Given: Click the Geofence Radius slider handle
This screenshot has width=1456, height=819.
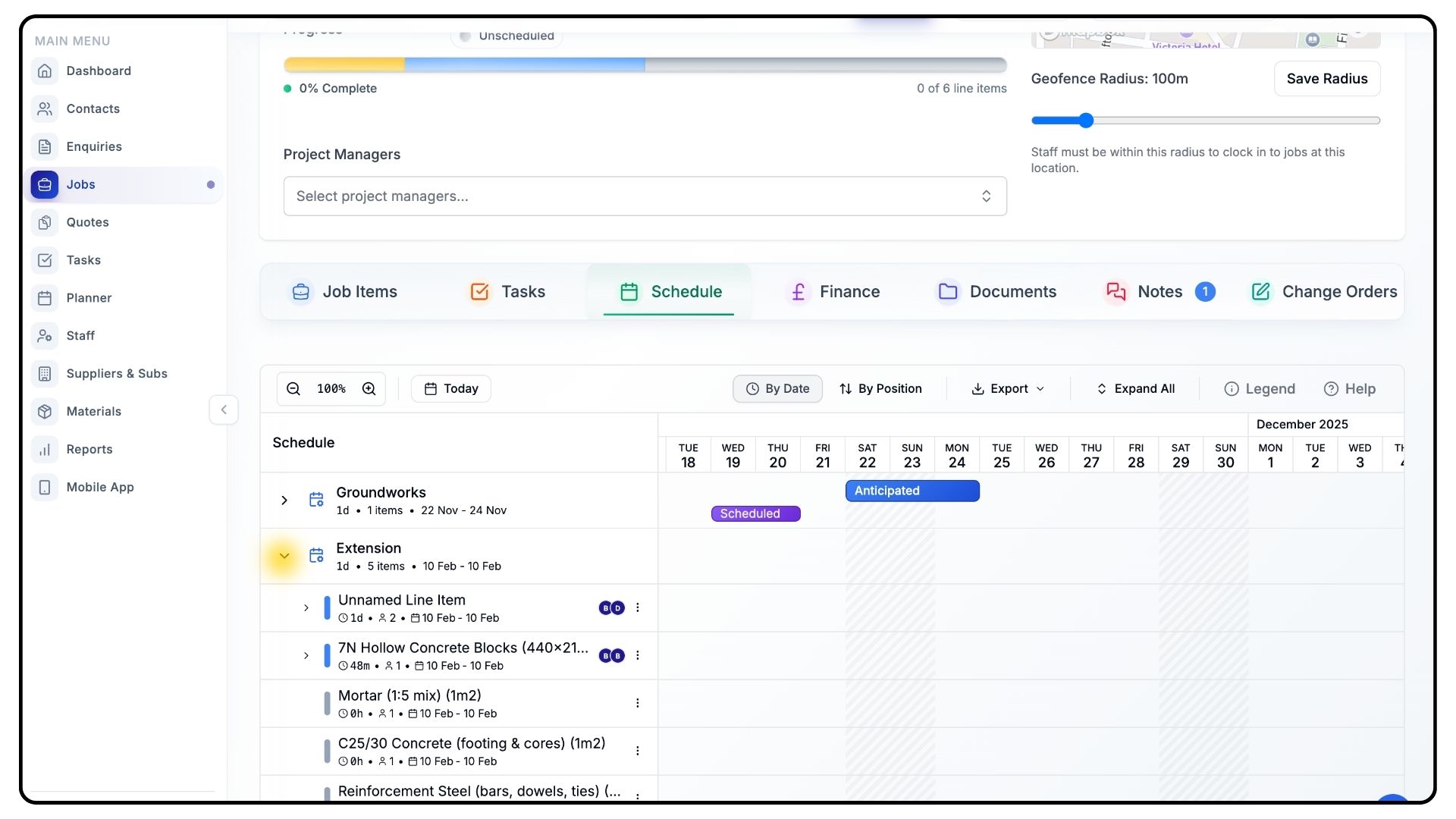Looking at the screenshot, I should coord(1086,121).
